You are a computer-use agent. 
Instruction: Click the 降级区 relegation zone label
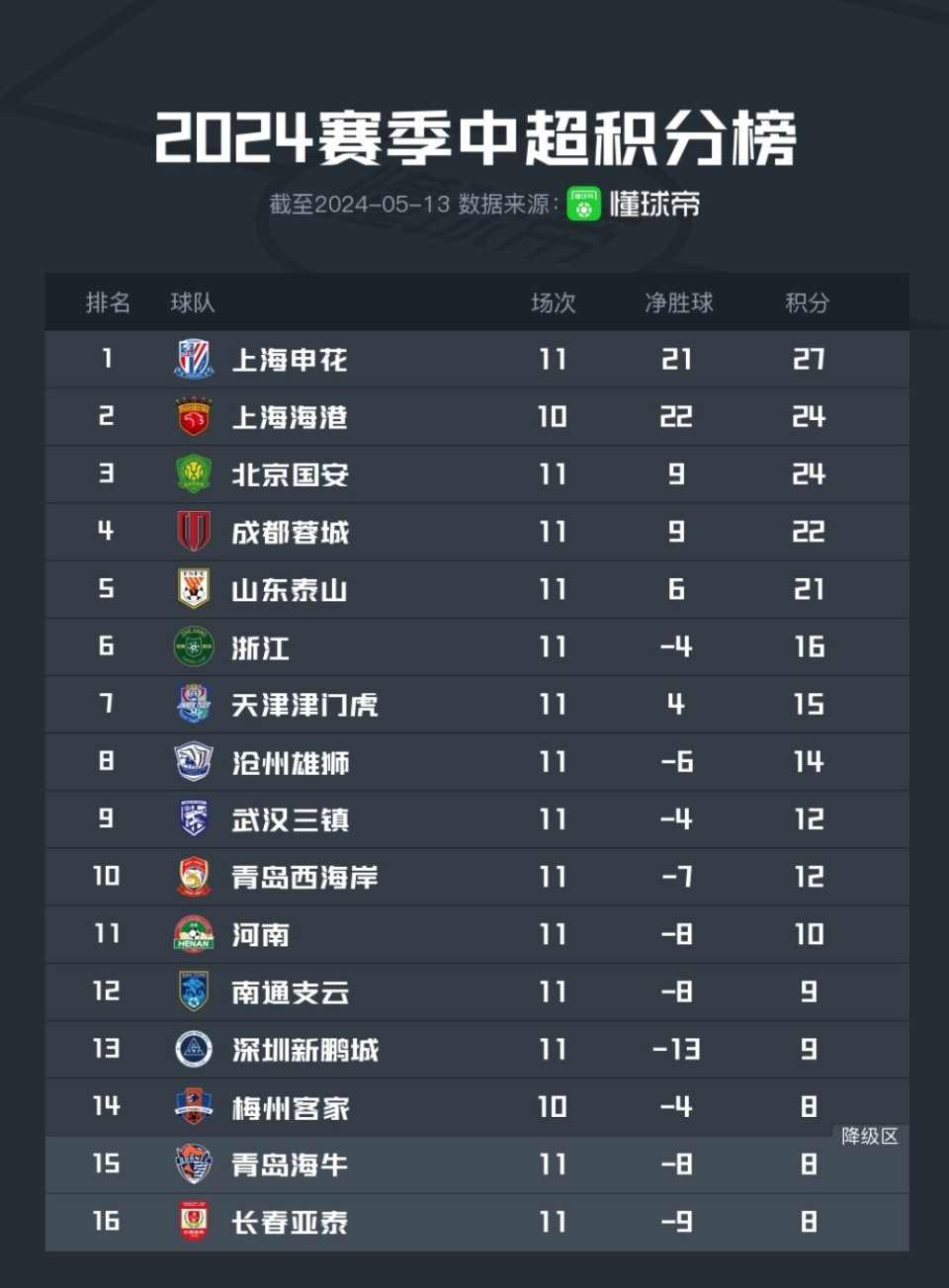[x=870, y=1136]
